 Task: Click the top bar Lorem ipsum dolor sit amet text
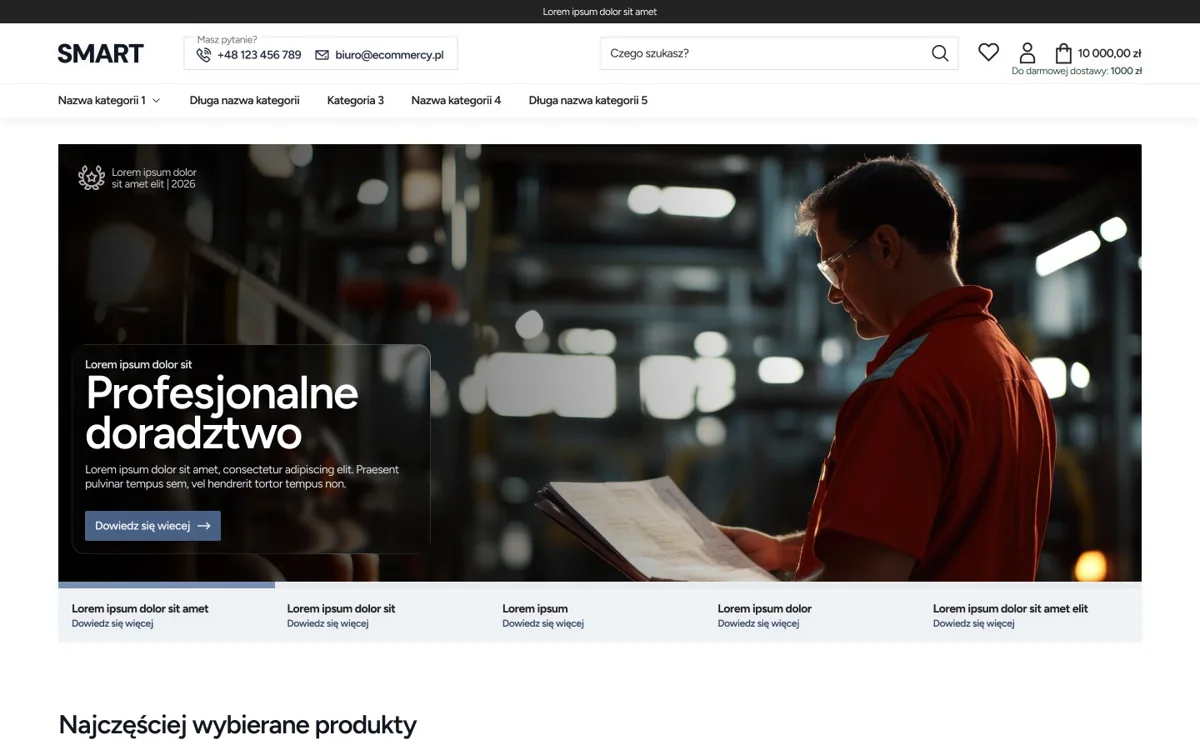pyautogui.click(x=600, y=12)
